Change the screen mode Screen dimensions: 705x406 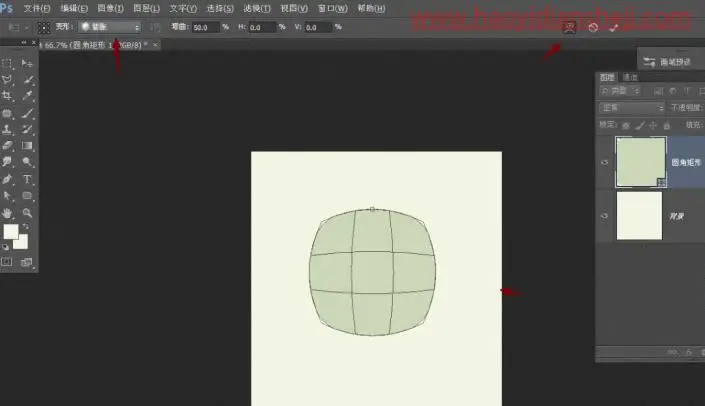point(27,262)
